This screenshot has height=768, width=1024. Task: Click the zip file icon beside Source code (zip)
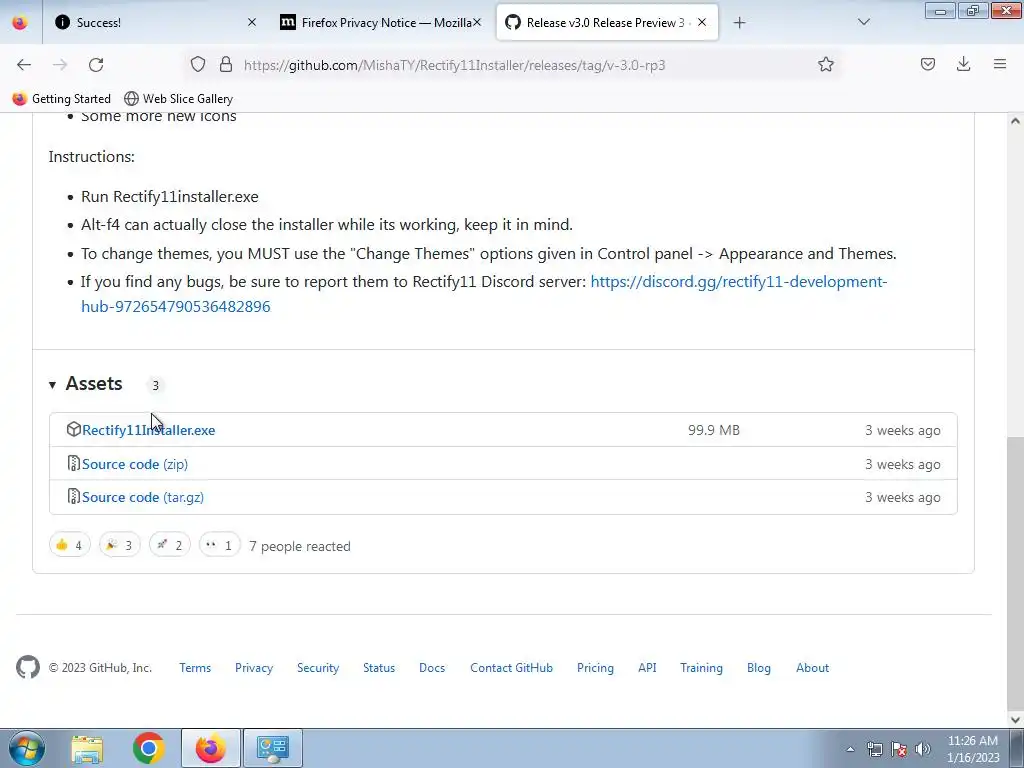[x=74, y=464]
